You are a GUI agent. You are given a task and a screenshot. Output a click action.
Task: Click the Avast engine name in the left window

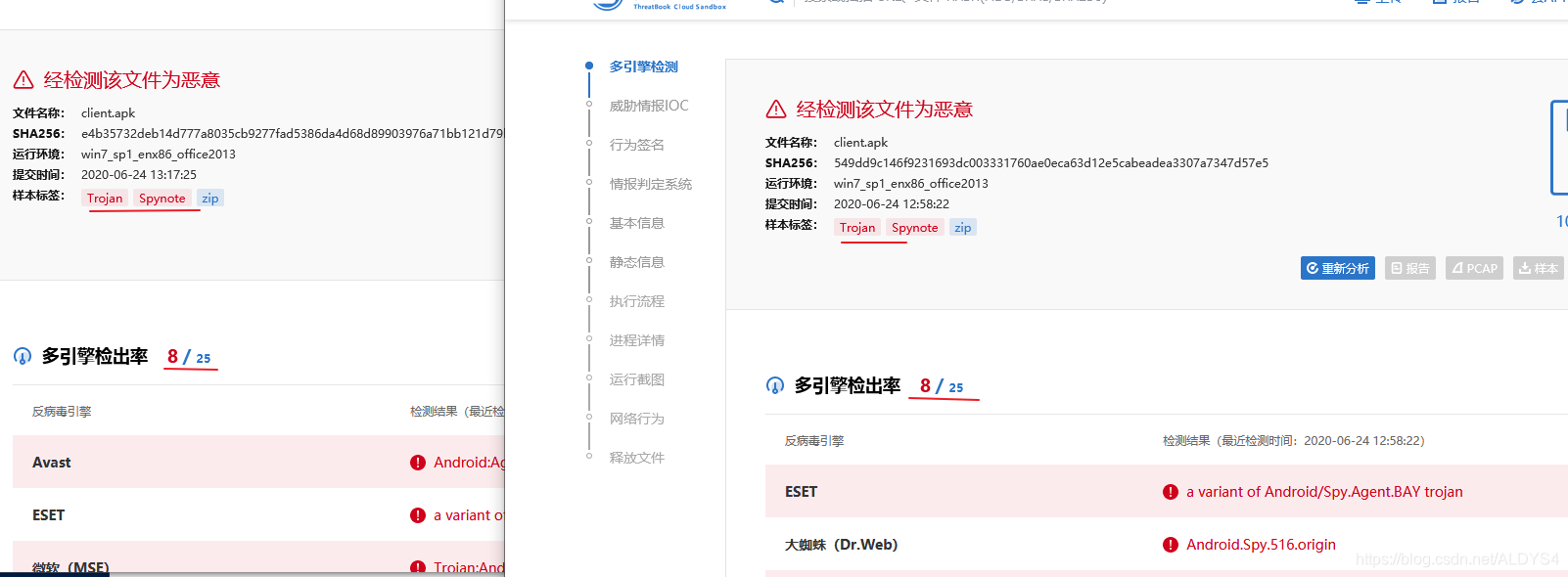pyautogui.click(x=52, y=463)
